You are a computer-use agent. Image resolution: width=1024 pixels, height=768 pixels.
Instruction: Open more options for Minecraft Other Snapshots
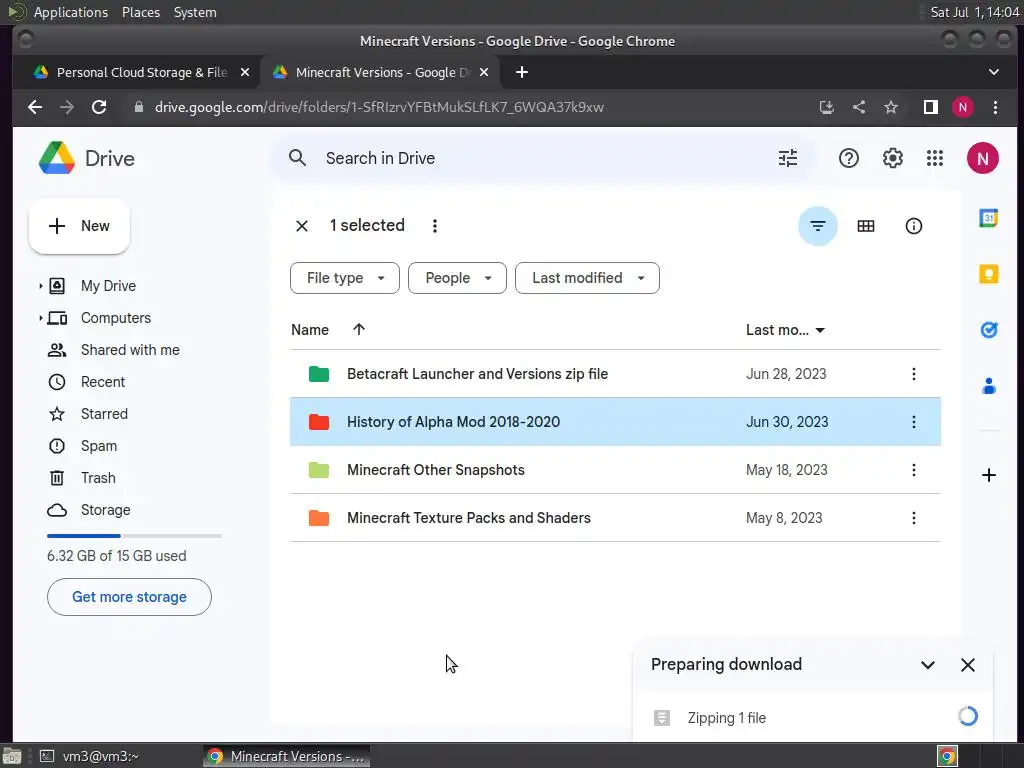point(914,470)
